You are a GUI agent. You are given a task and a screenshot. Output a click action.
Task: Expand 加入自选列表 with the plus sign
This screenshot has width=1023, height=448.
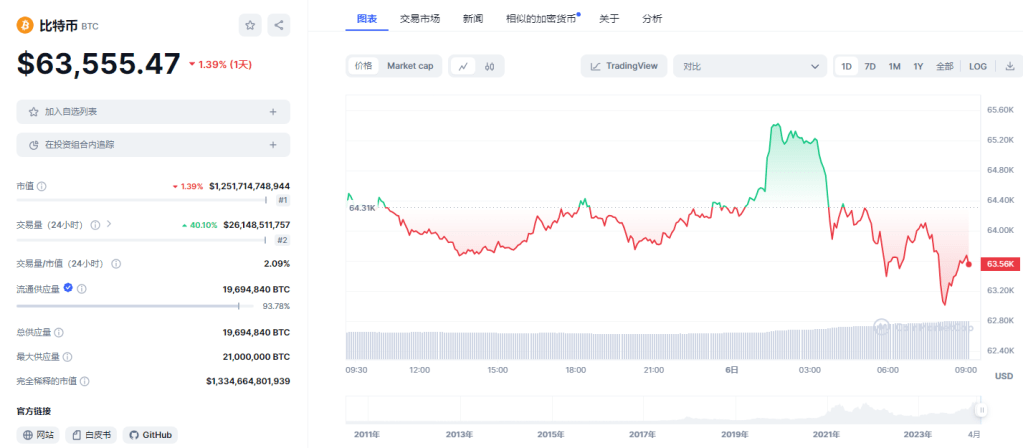click(272, 112)
